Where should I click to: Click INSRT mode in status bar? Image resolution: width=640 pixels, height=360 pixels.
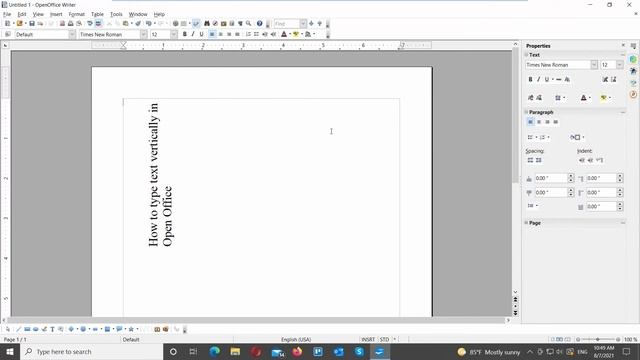click(368, 339)
